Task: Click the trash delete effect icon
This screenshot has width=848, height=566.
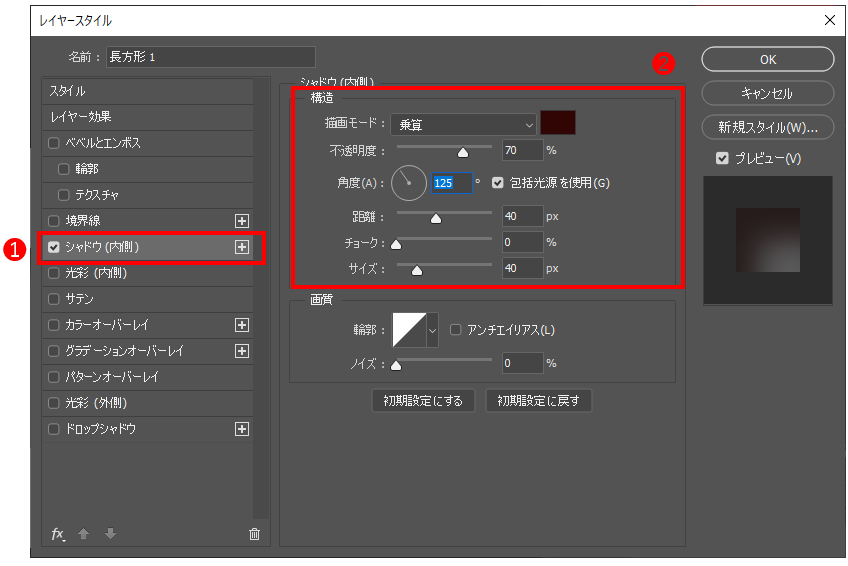Action: pos(254,534)
